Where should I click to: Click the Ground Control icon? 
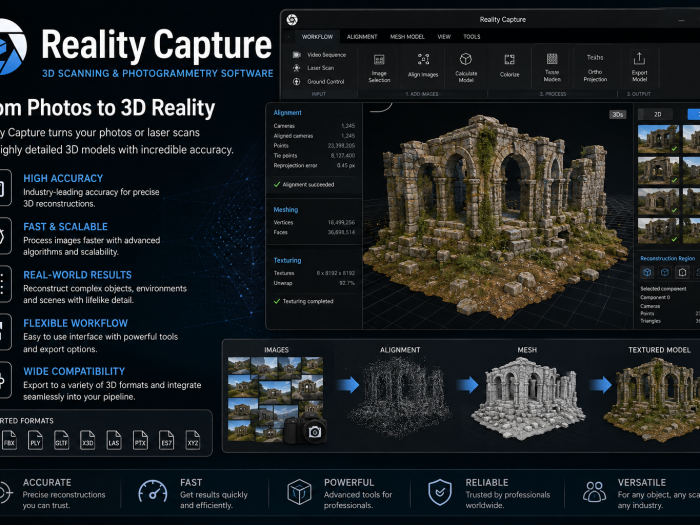click(296, 82)
